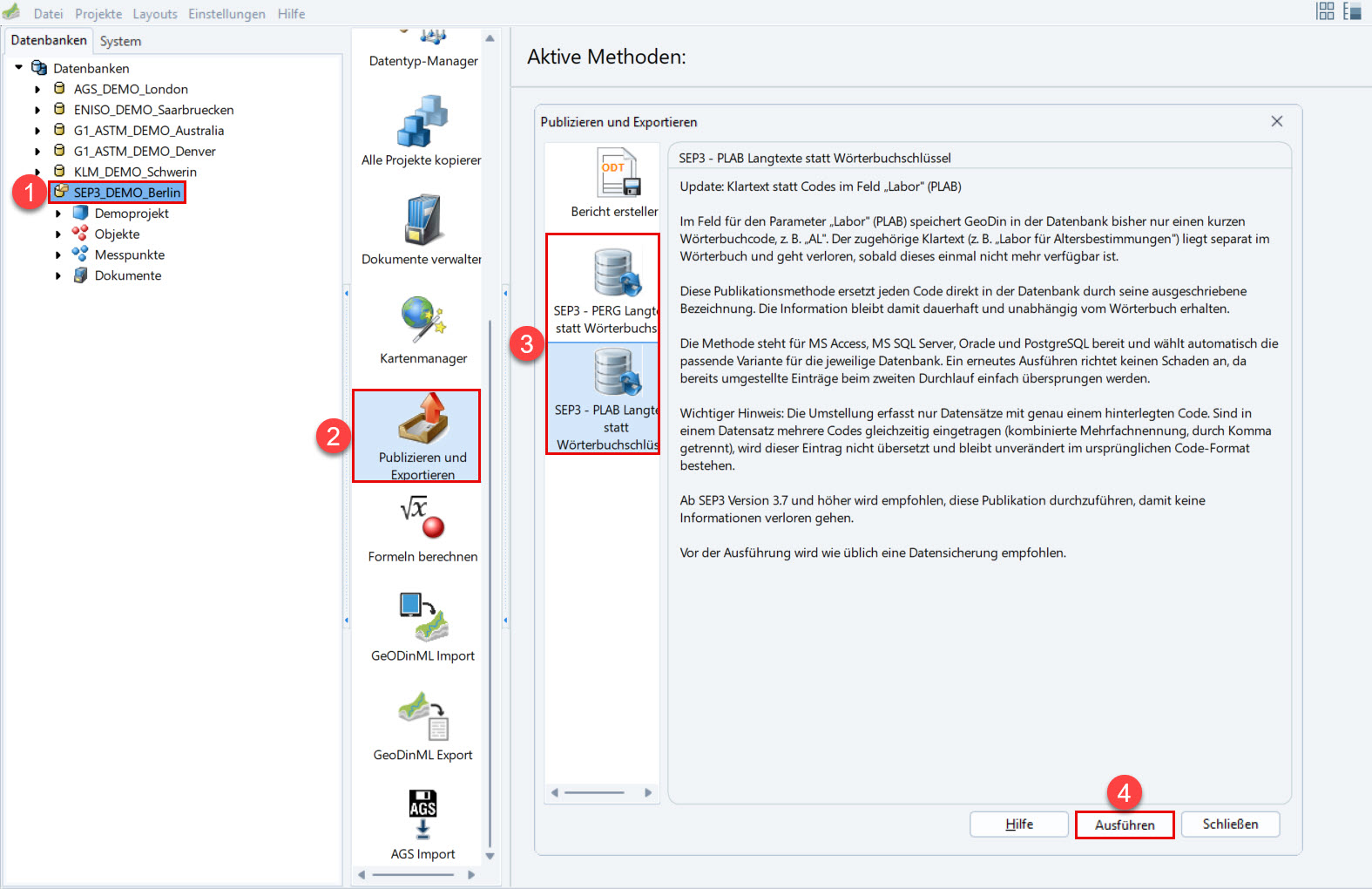Expand the G1_ASTM_DEMO_Denver database
Viewport: 1372px width, 889px height.
37,152
